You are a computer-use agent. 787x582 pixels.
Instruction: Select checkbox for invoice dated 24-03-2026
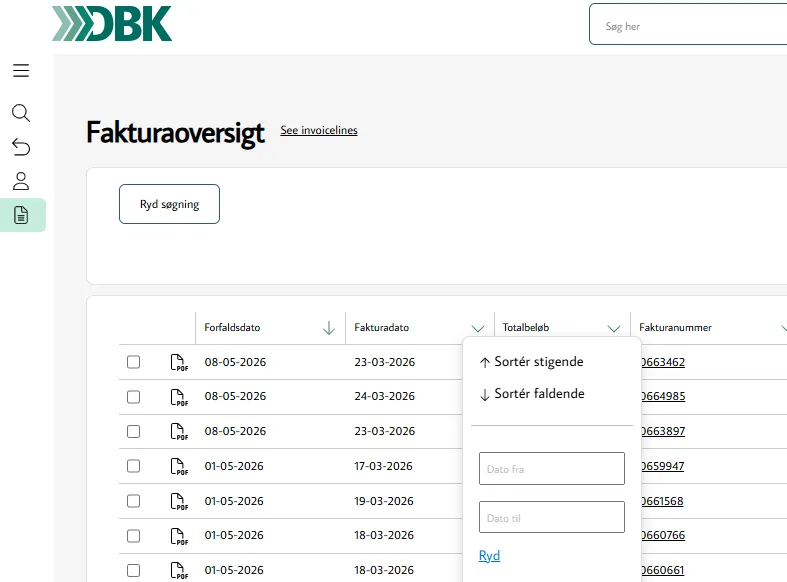(134, 397)
